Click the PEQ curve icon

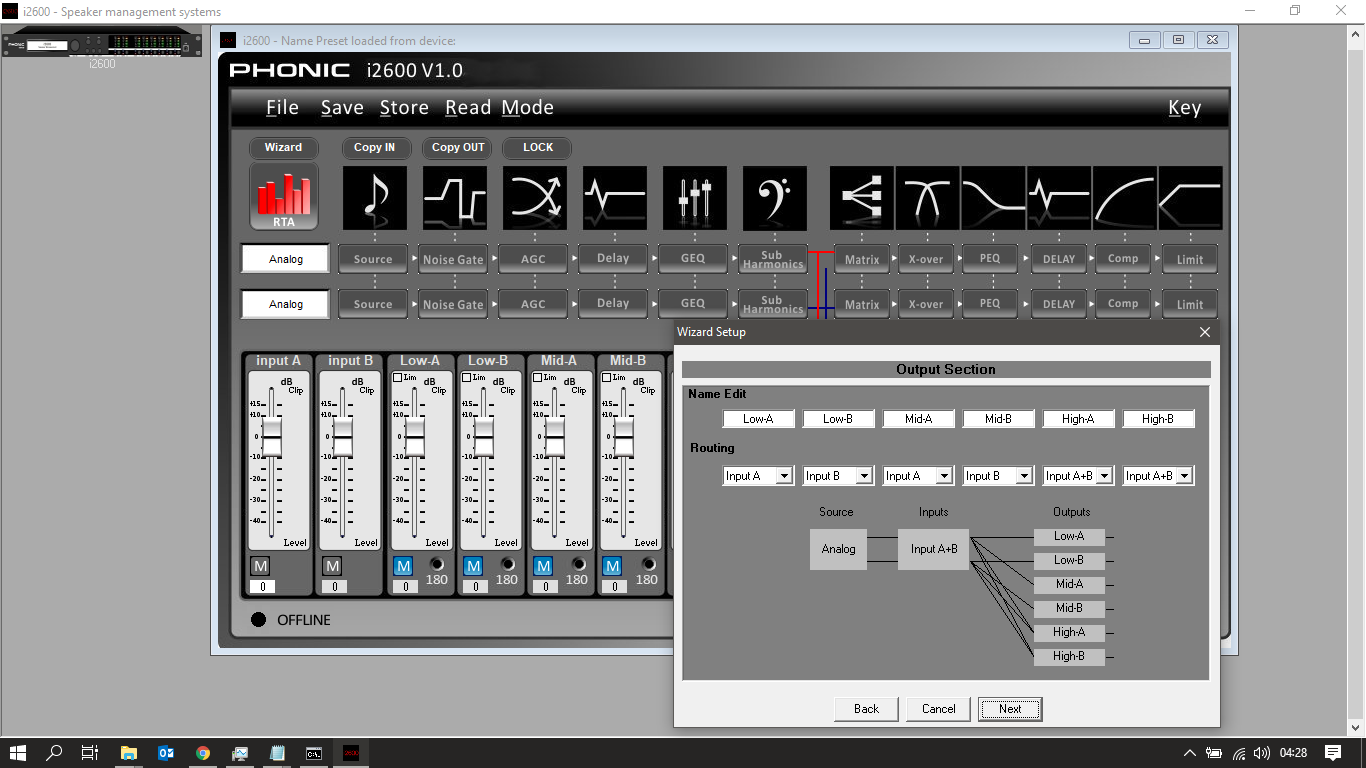pos(994,198)
